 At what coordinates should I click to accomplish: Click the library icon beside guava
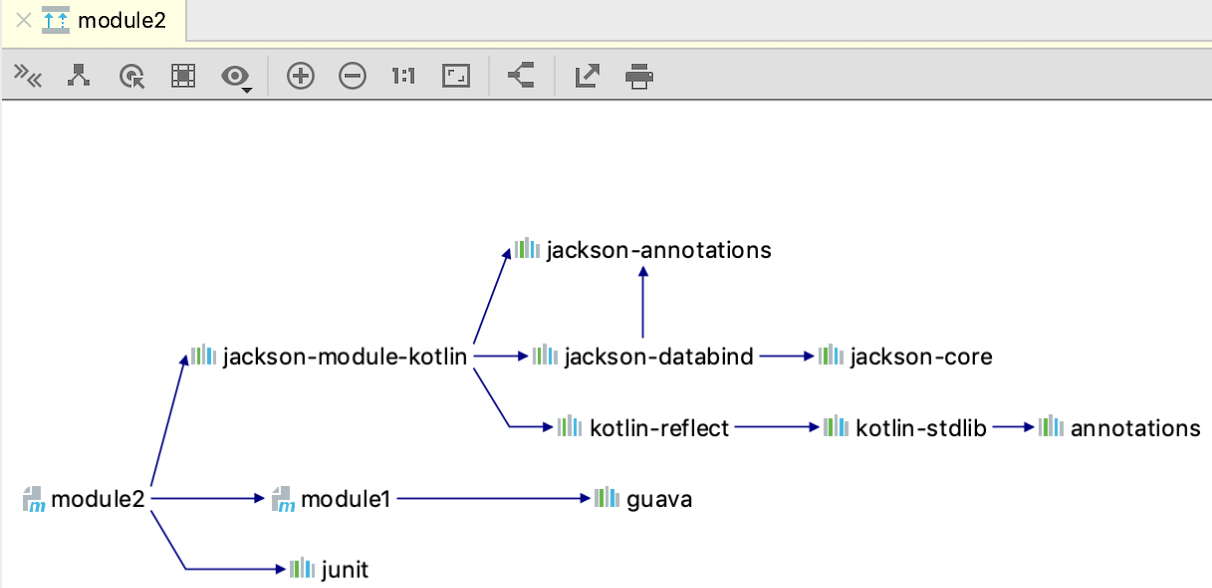click(607, 497)
